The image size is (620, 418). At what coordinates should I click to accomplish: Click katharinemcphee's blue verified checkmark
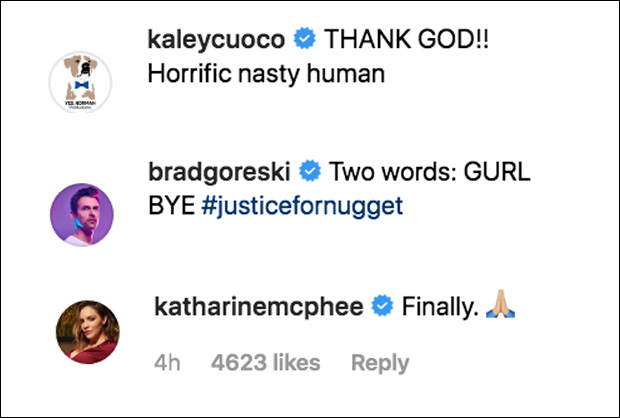coord(381,307)
